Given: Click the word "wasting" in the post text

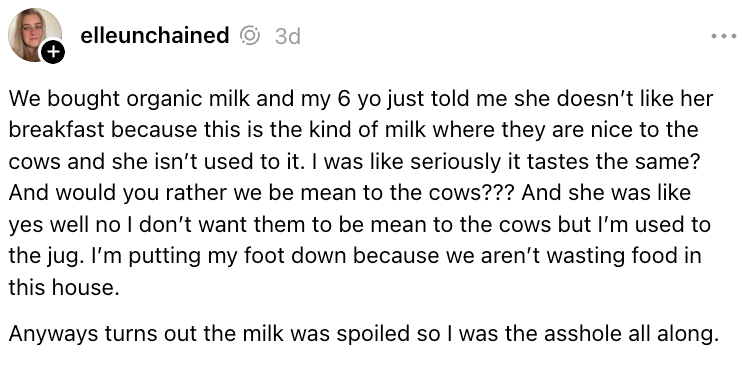Looking at the screenshot, I should (600, 257).
